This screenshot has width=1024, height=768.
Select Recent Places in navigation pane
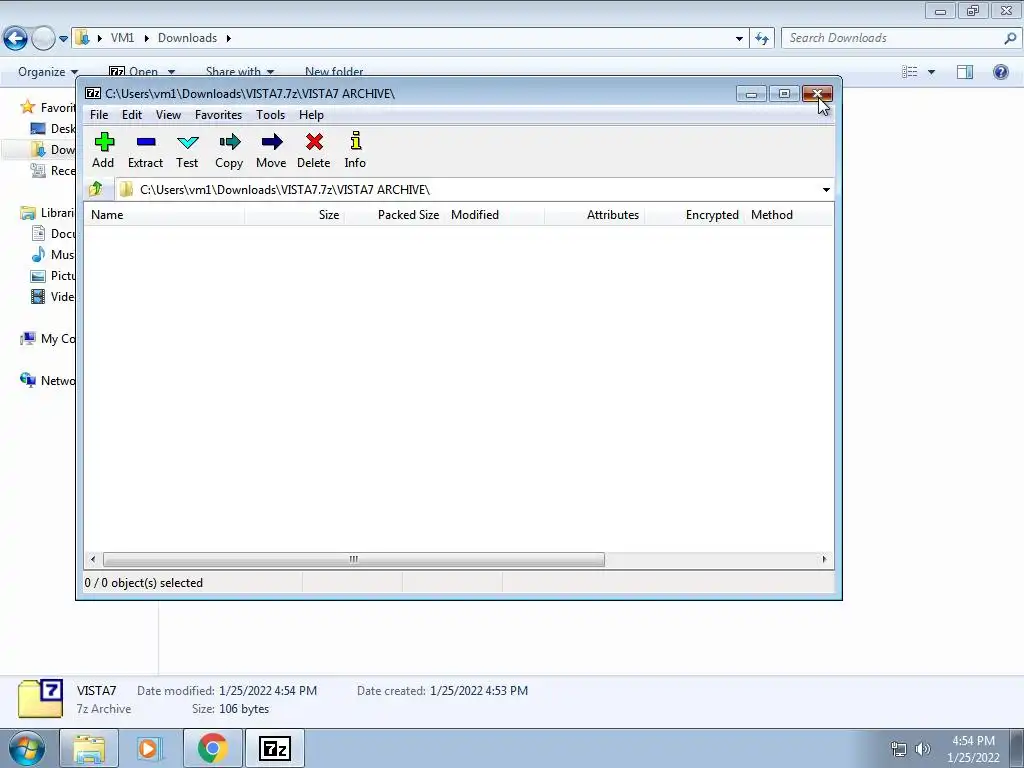coord(53,170)
